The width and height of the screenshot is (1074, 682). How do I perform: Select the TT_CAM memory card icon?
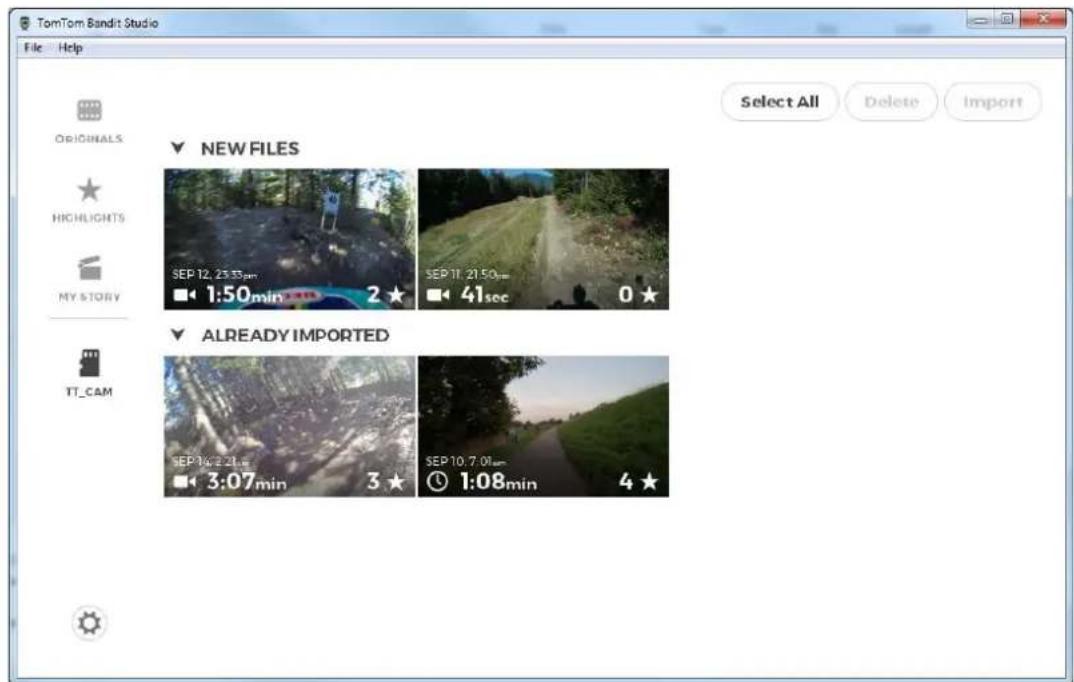tap(89, 363)
